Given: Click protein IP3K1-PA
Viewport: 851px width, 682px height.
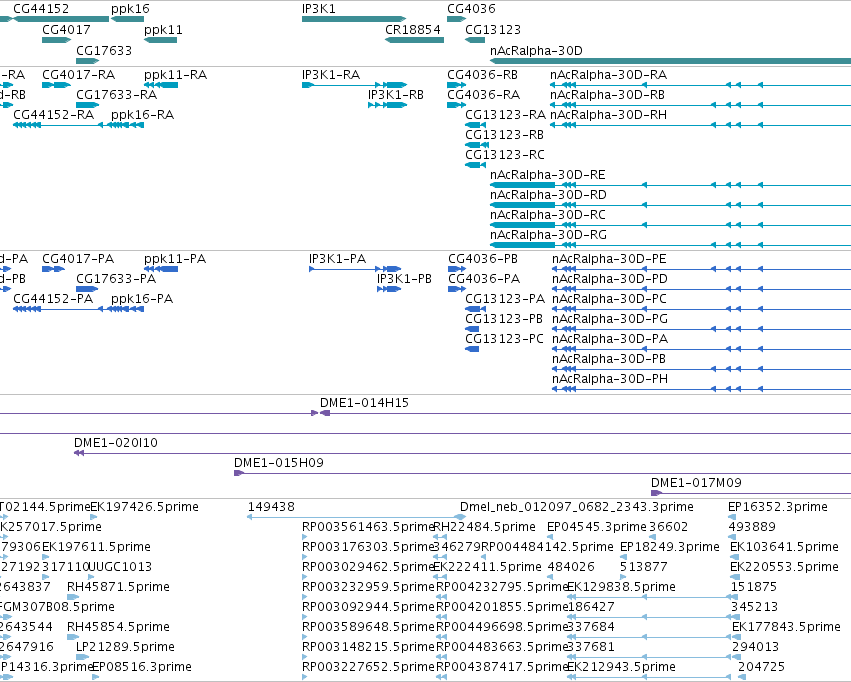Looking at the screenshot, I should tap(338, 259).
